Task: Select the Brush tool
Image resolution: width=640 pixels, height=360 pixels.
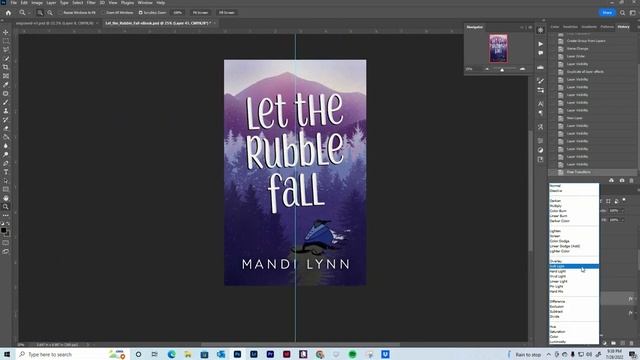Action: click(x=6, y=102)
